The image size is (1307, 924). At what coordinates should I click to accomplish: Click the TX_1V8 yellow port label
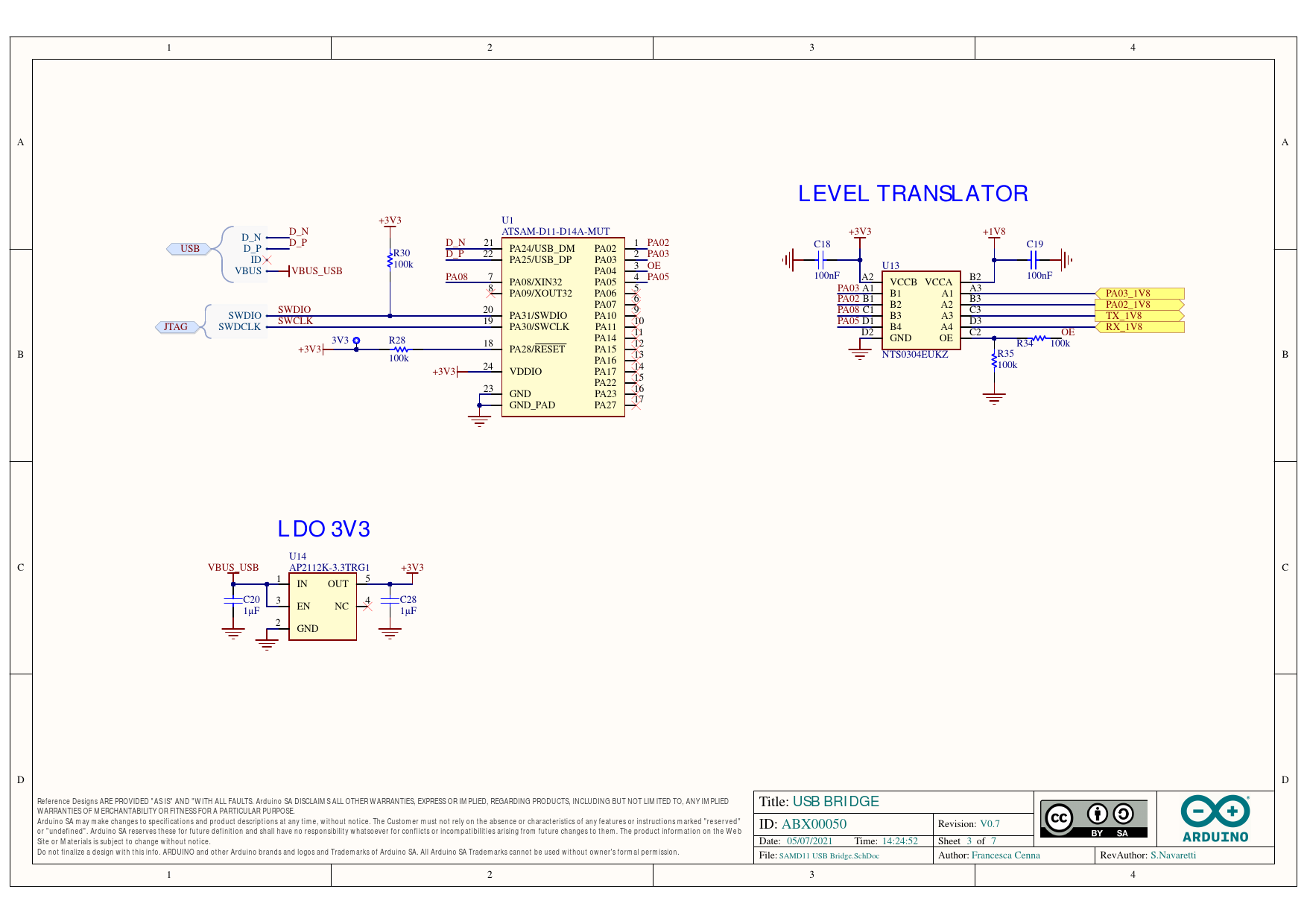click(1139, 316)
